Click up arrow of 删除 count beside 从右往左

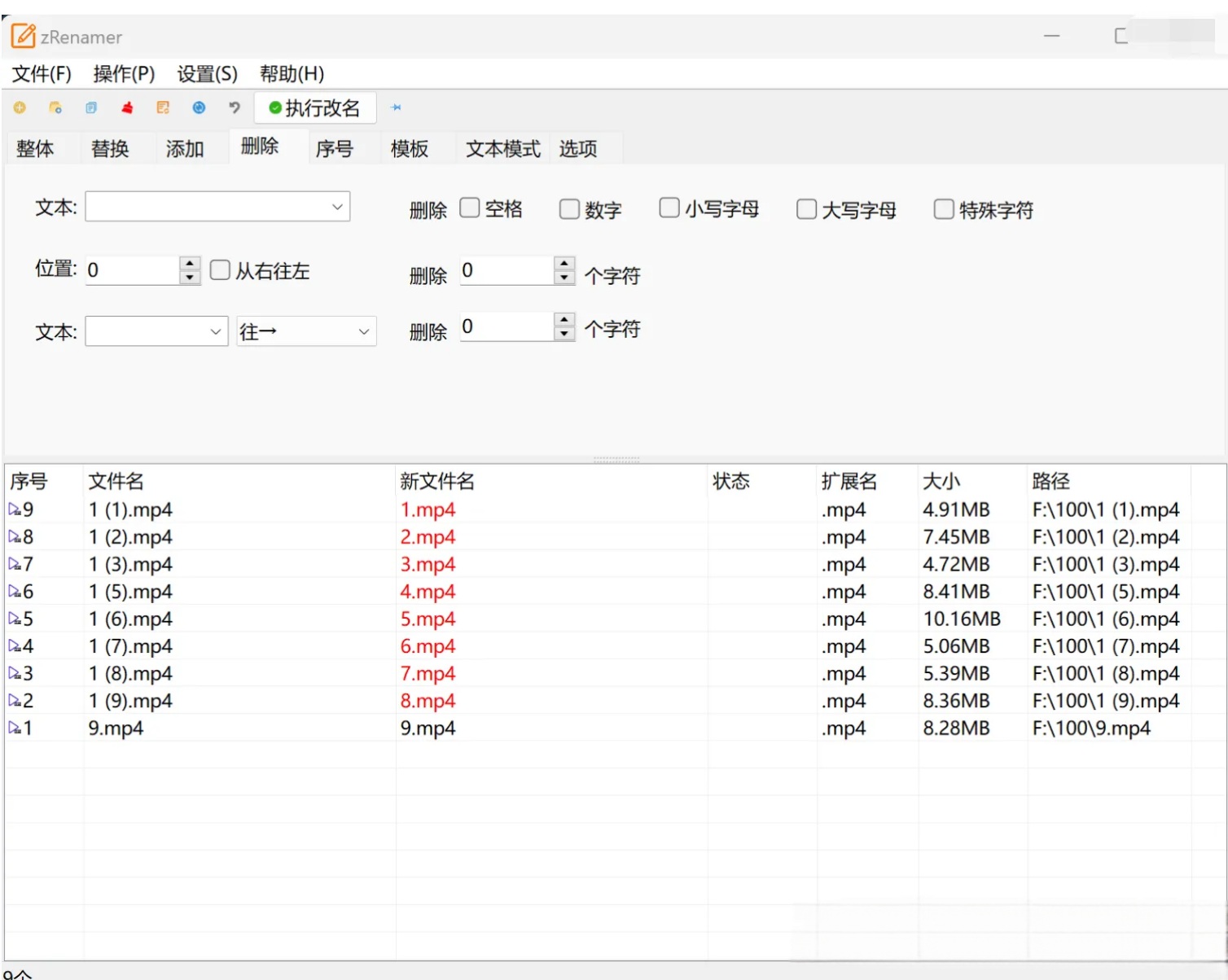(x=564, y=263)
